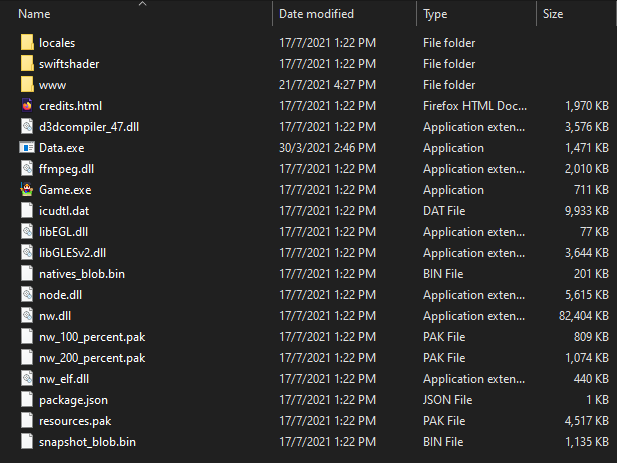
Task: Click the Game.exe application icon
Action: [x=27, y=190]
